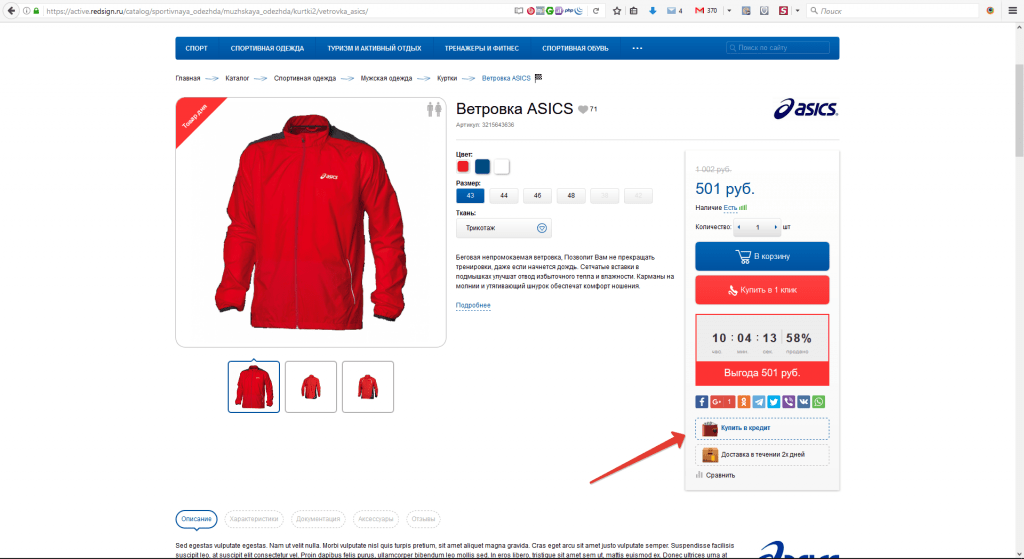Click the Поиск по сайту search field

[x=778, y=48]
